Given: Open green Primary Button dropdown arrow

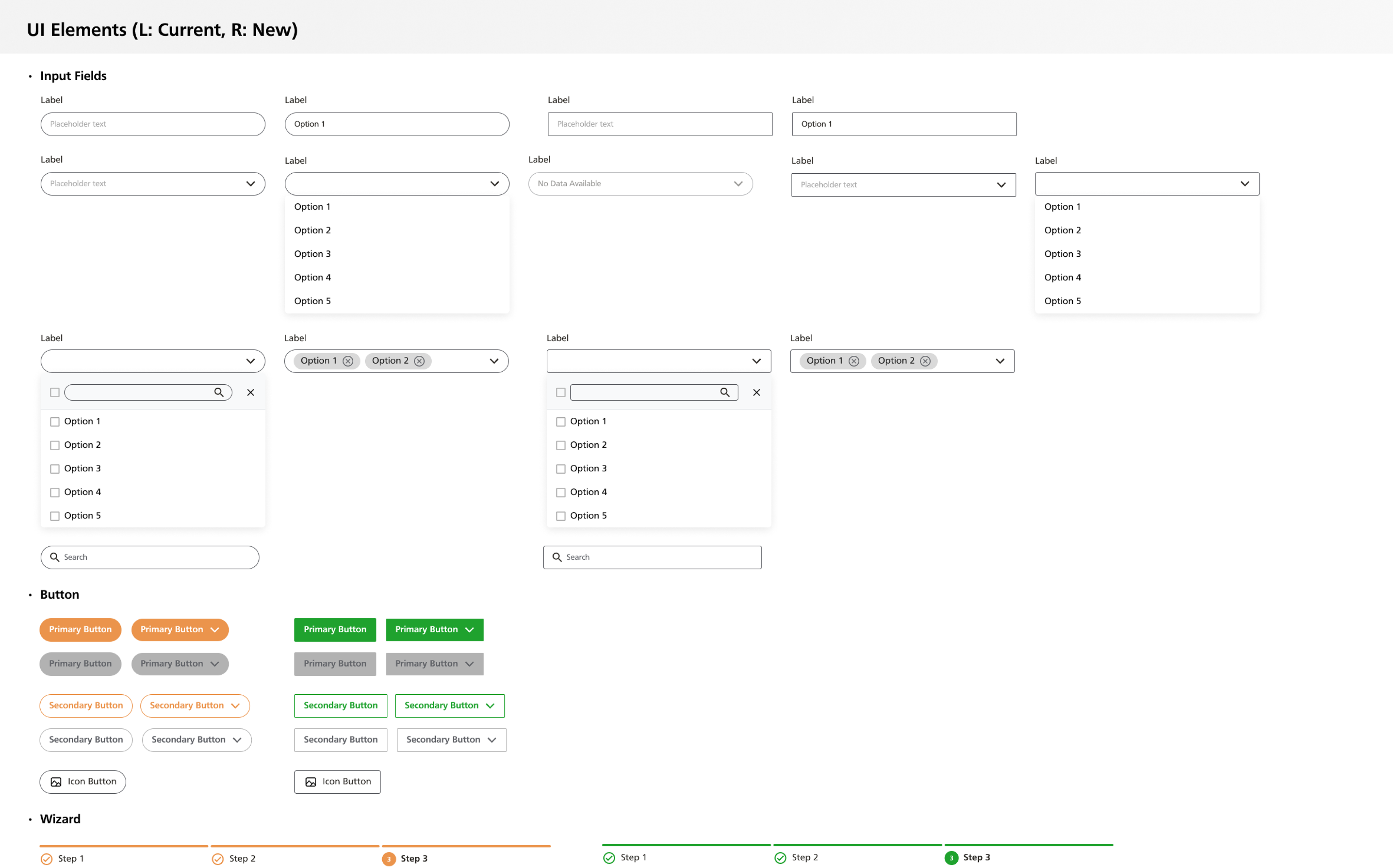Looking at the screenshot, I should [x=470, y=630].
